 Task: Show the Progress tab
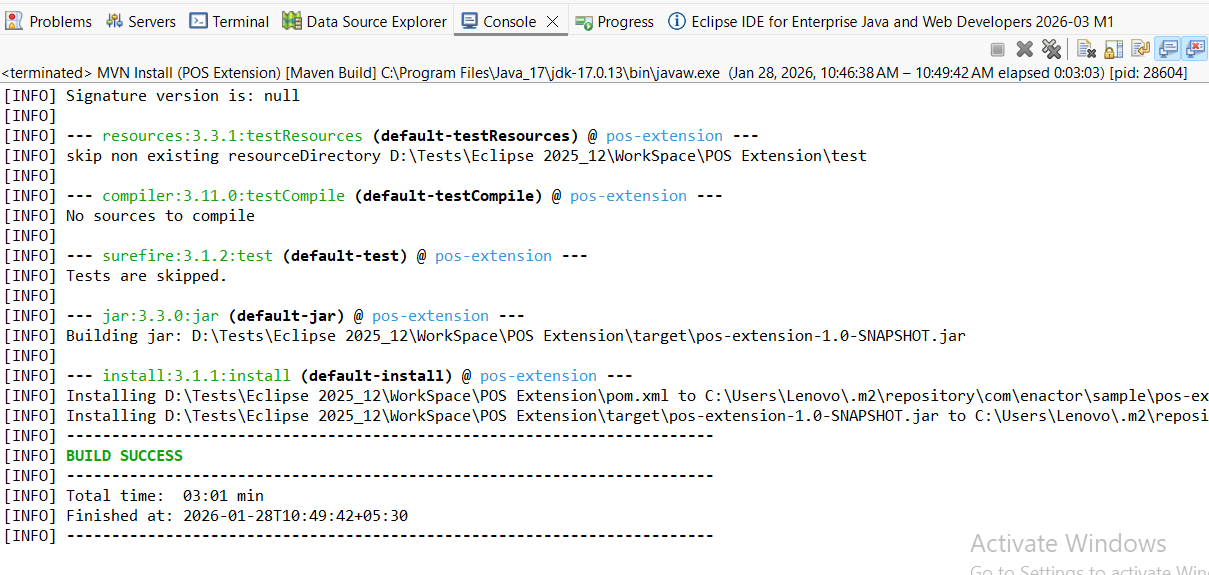[614, 21]
